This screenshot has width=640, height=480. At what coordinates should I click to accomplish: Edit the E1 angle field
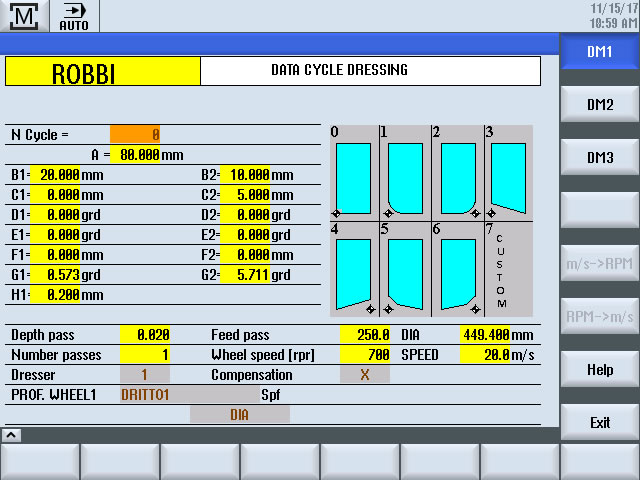pyautogui.click(x=55, y=235)
